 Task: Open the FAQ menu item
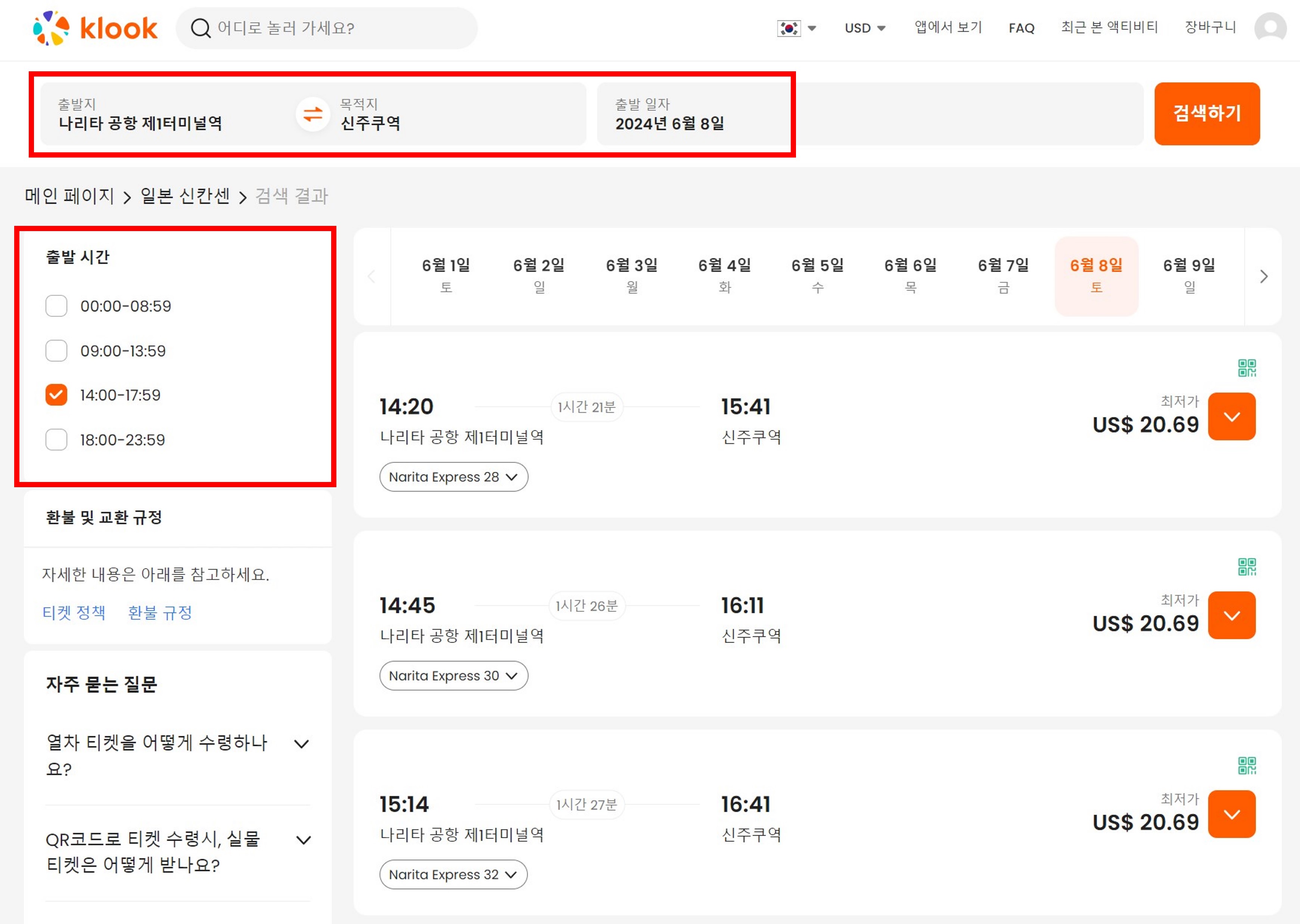point(1021,28)
